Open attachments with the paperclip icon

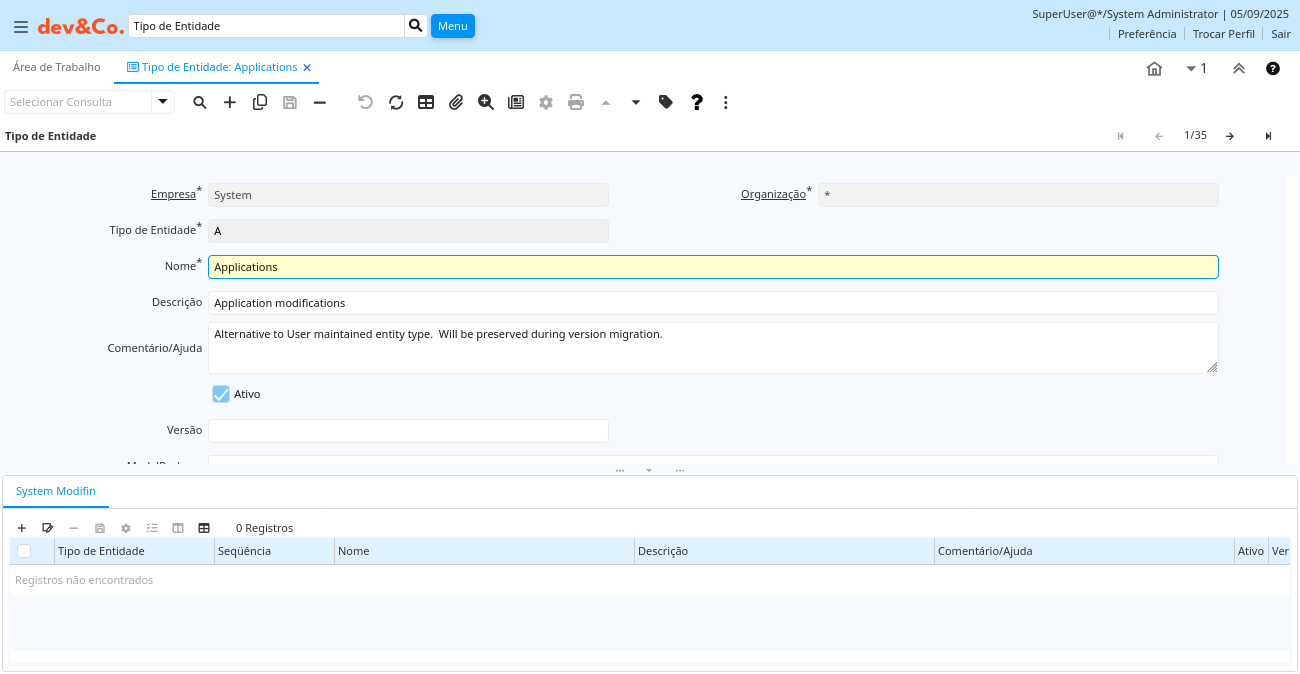[x=456, y=102]
